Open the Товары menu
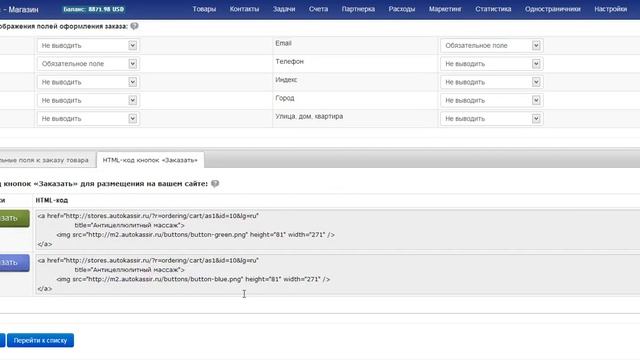This screenshot has height=360, width=640. tap(204, 9)
